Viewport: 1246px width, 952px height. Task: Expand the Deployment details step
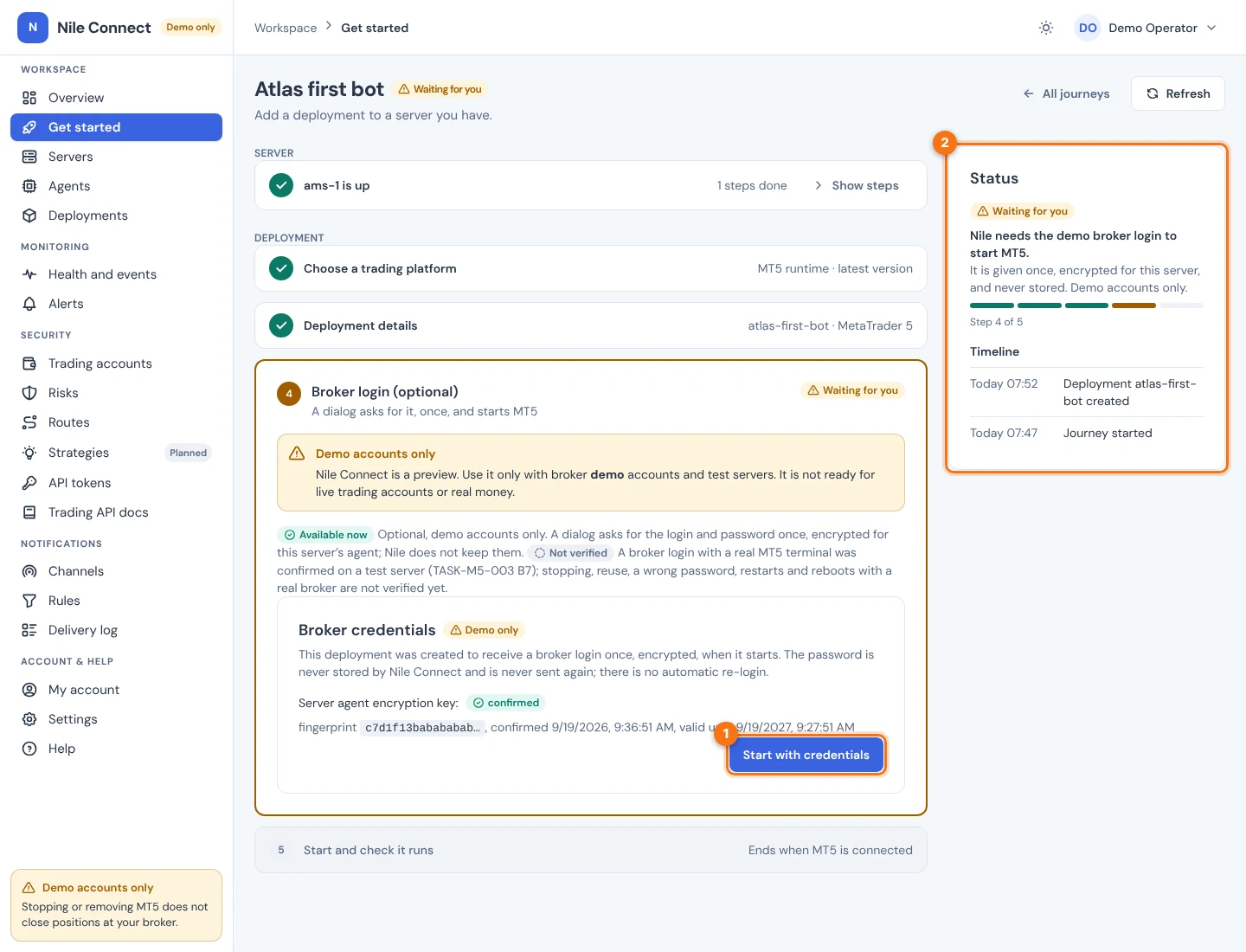coord(591,325)
